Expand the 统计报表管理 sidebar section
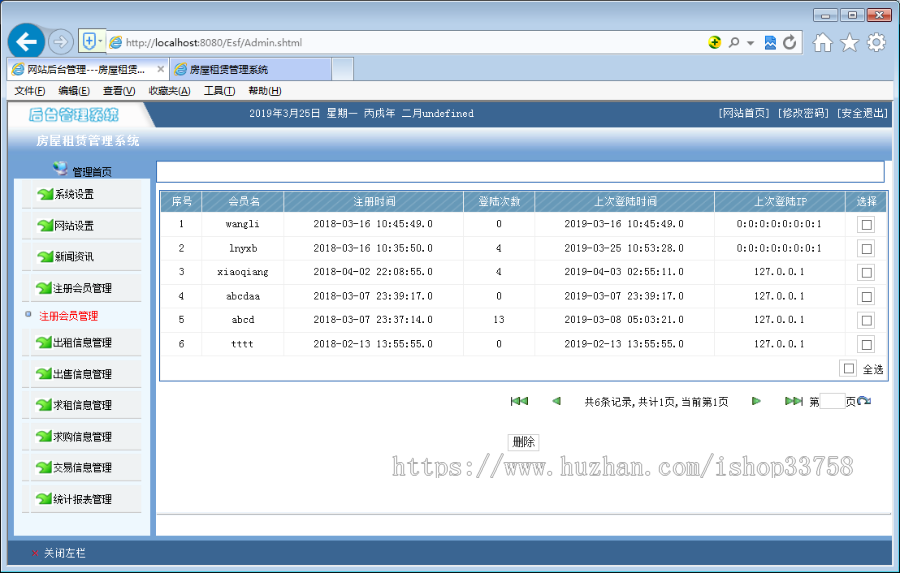The width and height of the screenshot is (900, 573). point(82,499)
